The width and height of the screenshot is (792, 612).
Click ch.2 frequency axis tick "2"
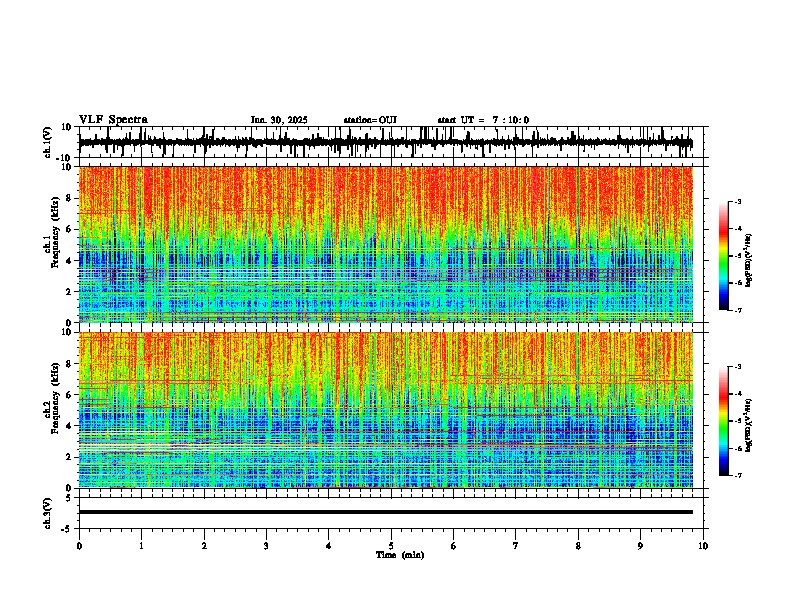[x=70, y=457]
